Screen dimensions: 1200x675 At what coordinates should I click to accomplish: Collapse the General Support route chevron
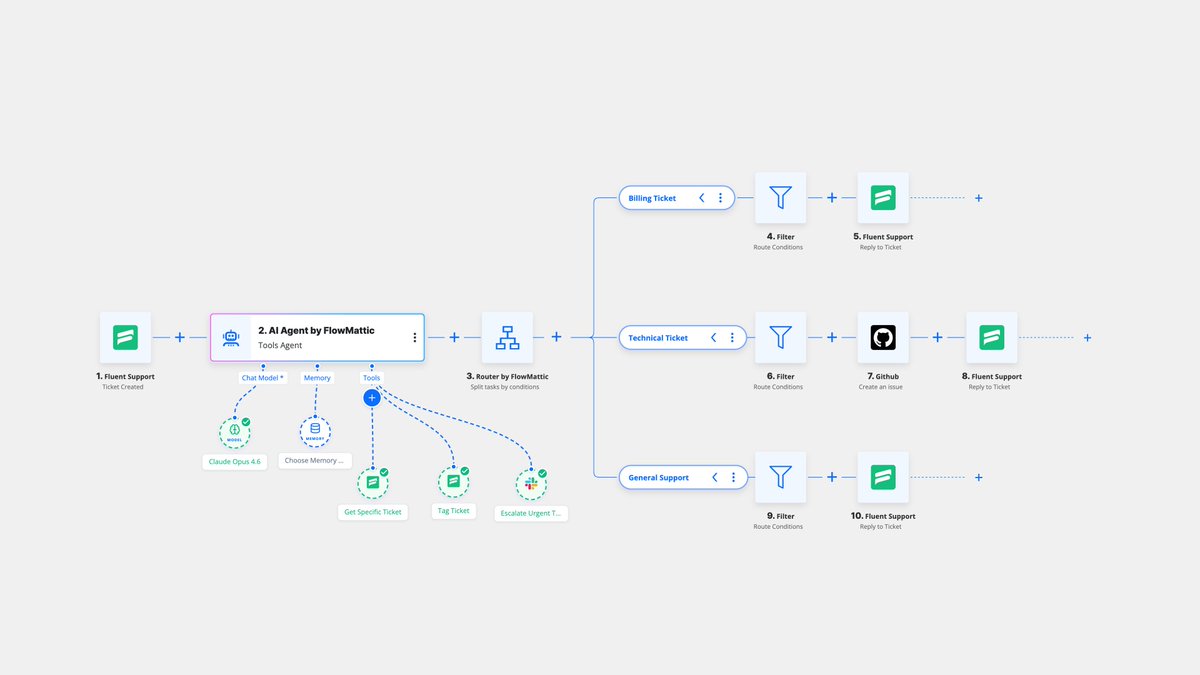coord(715,477)
